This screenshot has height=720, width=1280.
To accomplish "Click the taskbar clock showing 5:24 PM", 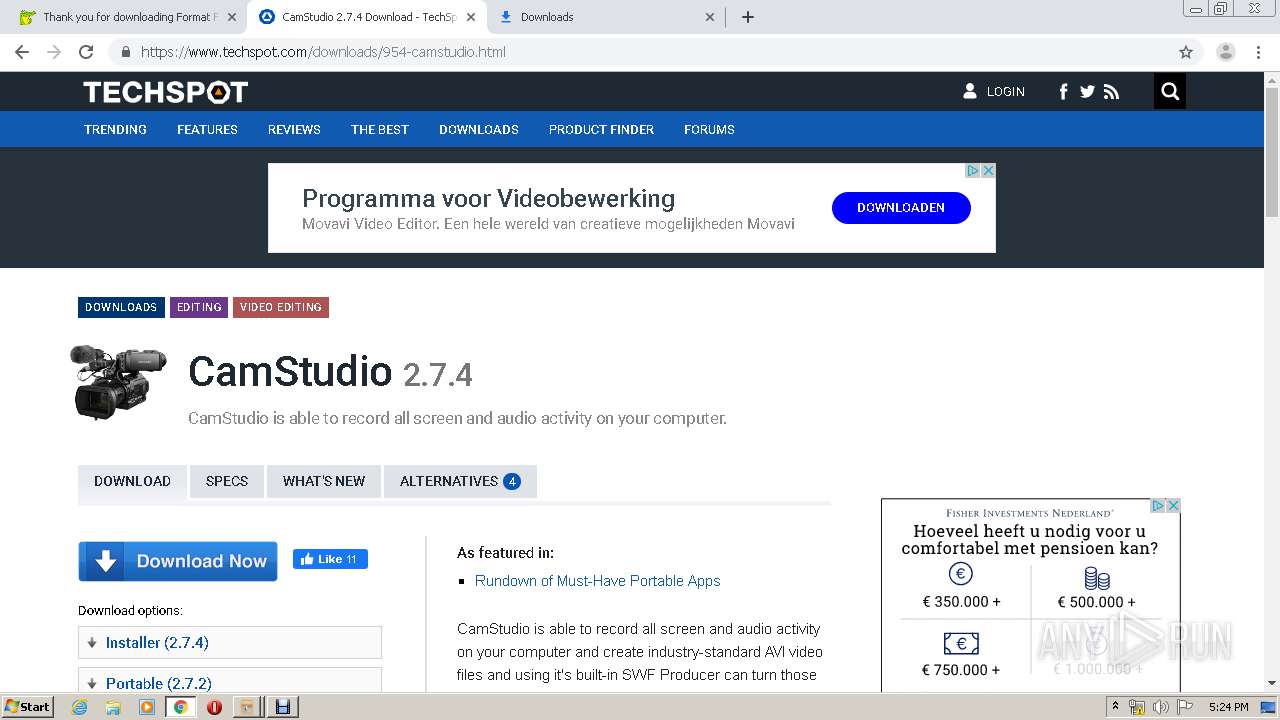I will (1228, 707).
